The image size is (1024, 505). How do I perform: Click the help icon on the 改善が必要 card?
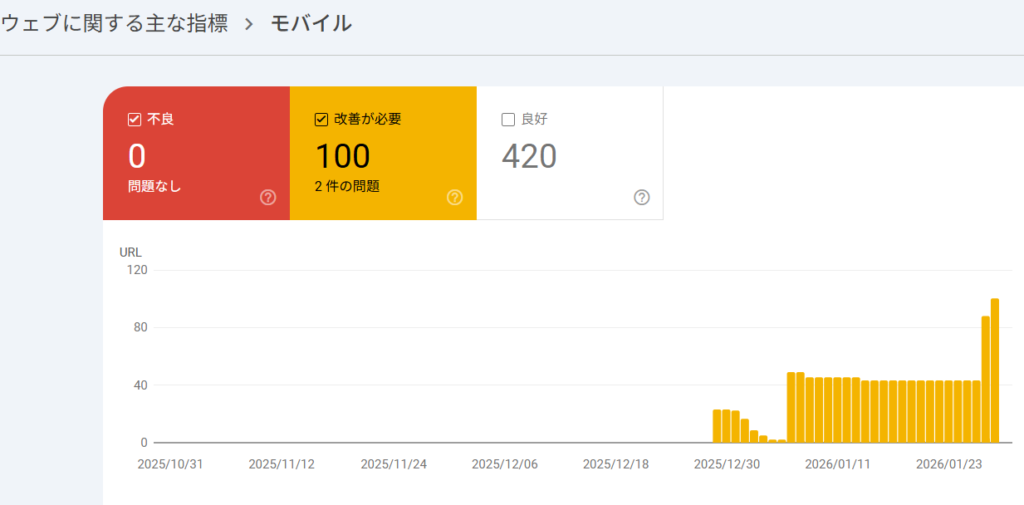tap(455, 197)
